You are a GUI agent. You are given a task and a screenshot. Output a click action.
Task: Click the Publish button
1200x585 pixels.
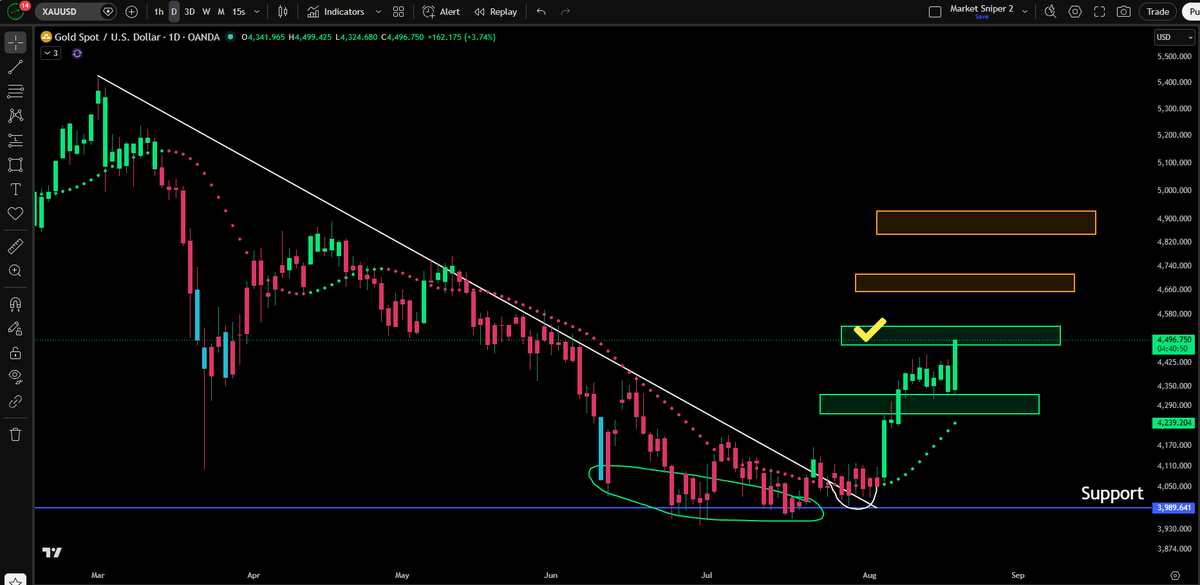point(1191,12)
